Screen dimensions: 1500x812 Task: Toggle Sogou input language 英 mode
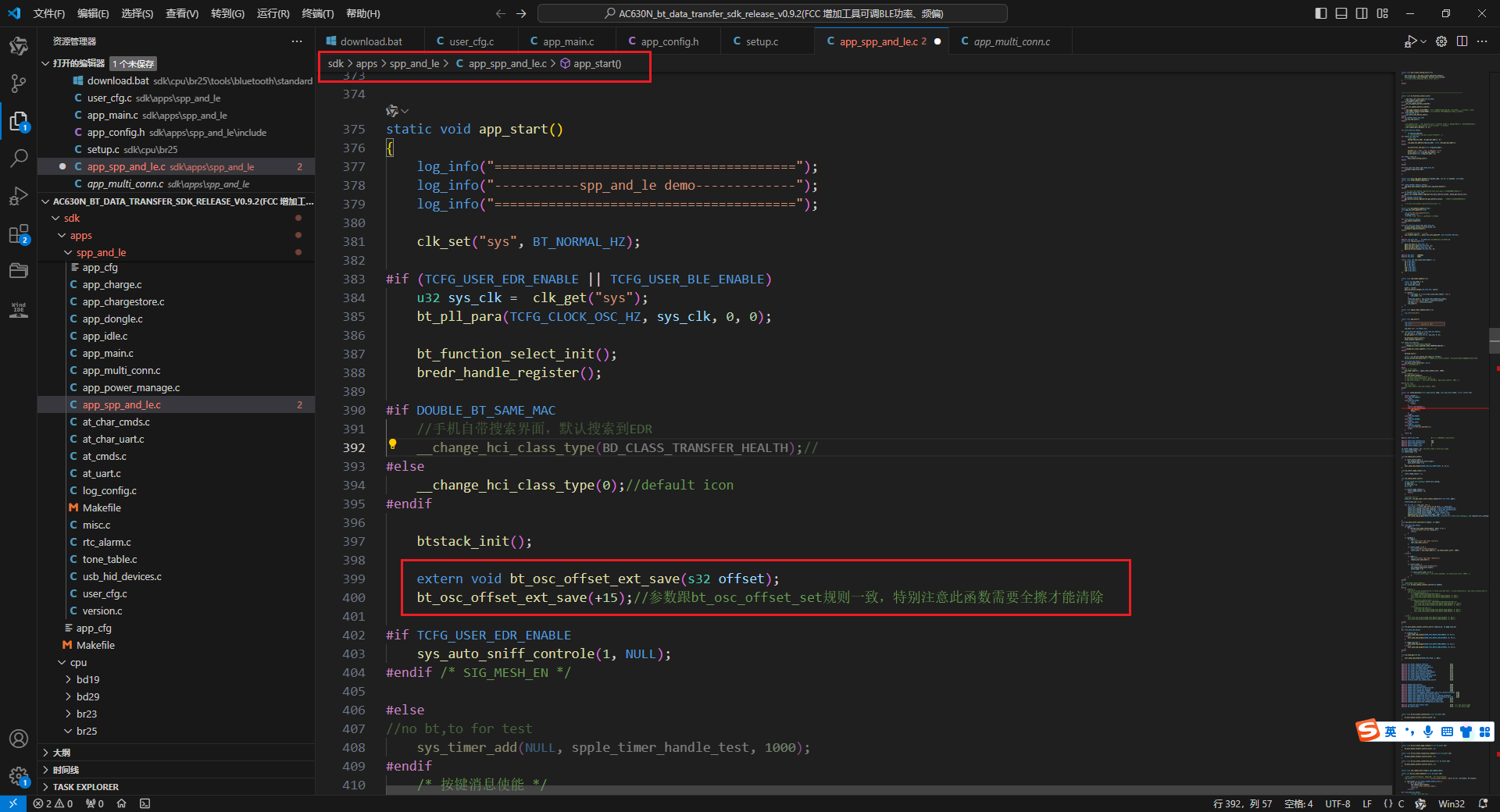click(1391, 732)
